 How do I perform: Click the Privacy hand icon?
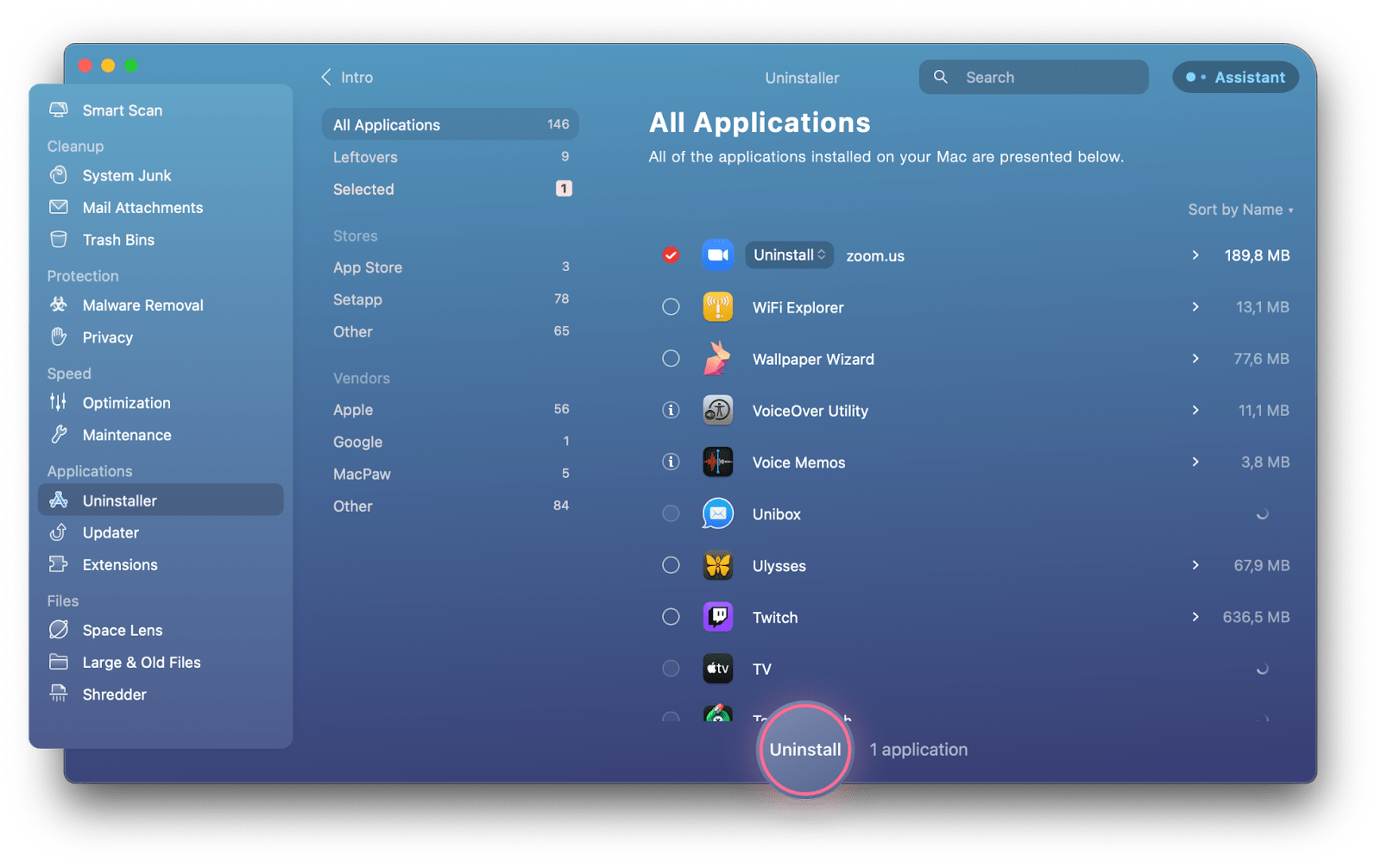(x=59, y=337)
